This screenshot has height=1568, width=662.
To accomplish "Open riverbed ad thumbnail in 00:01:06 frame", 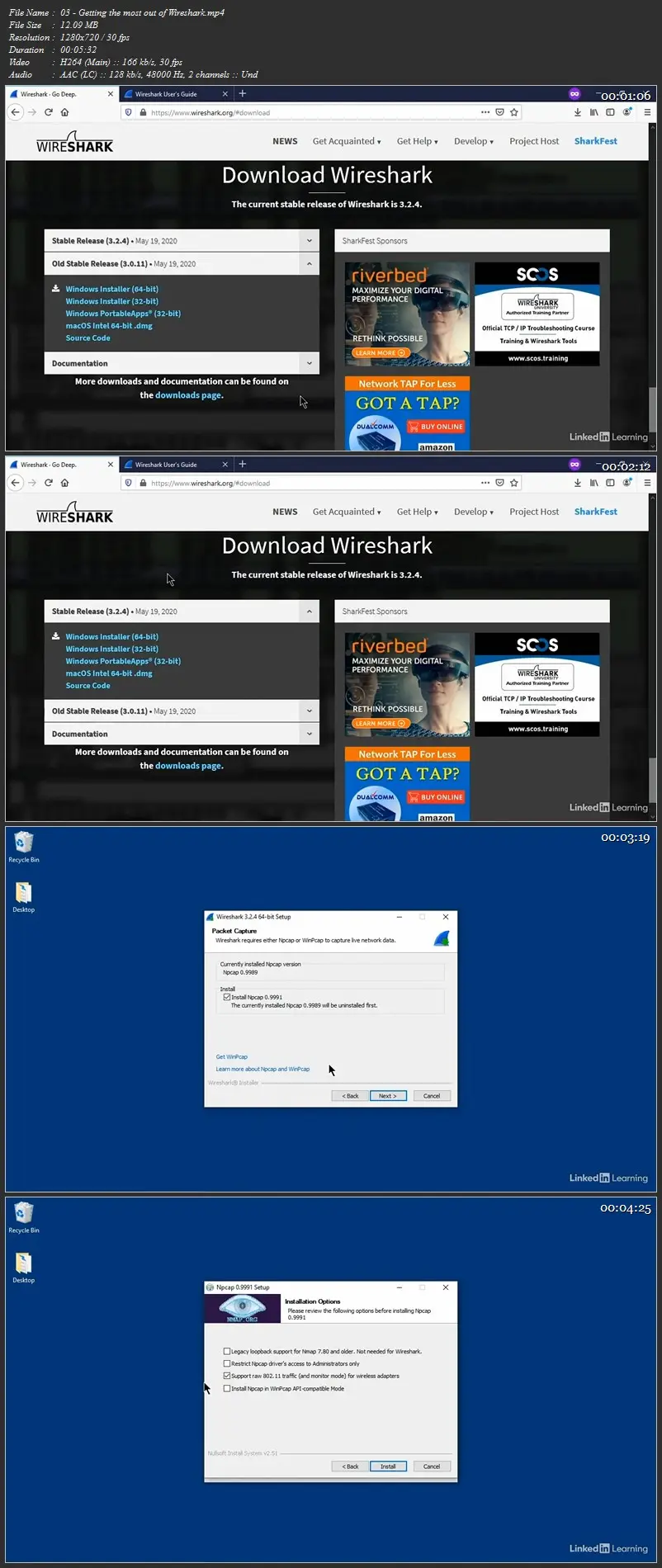I will 407,314.
